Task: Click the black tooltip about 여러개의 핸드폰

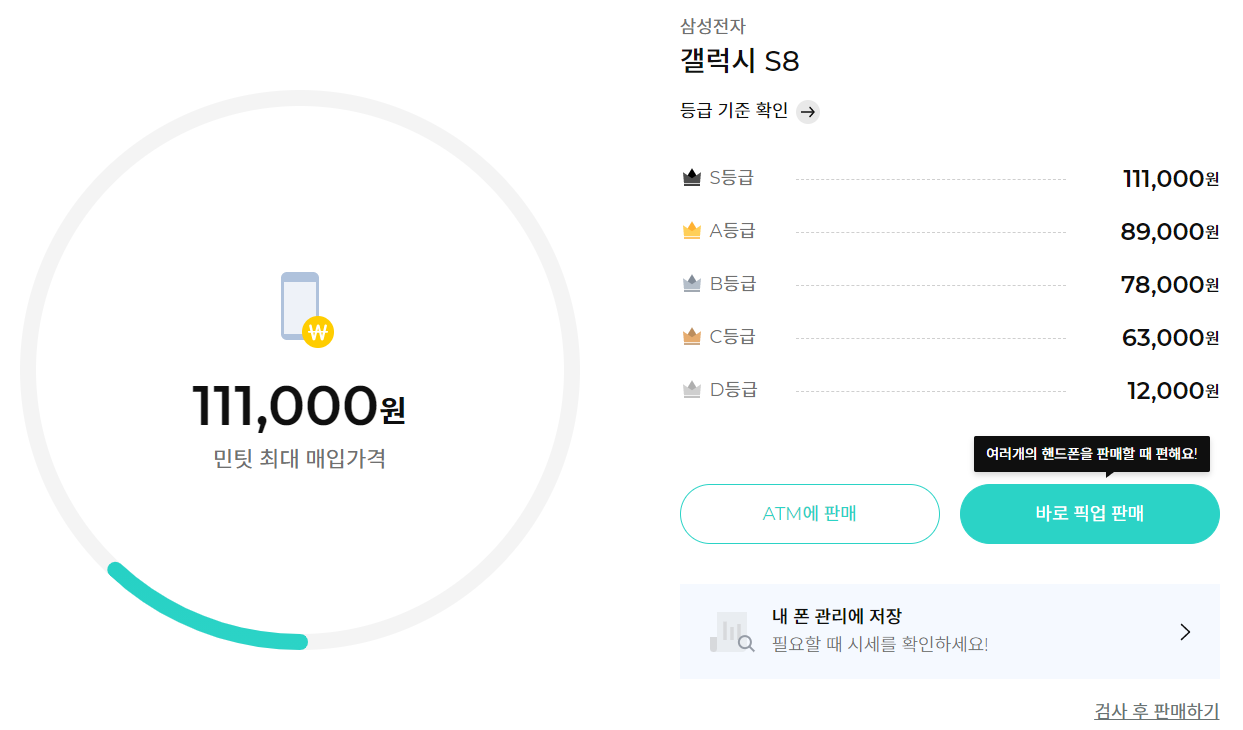Action: [1092, 454]
